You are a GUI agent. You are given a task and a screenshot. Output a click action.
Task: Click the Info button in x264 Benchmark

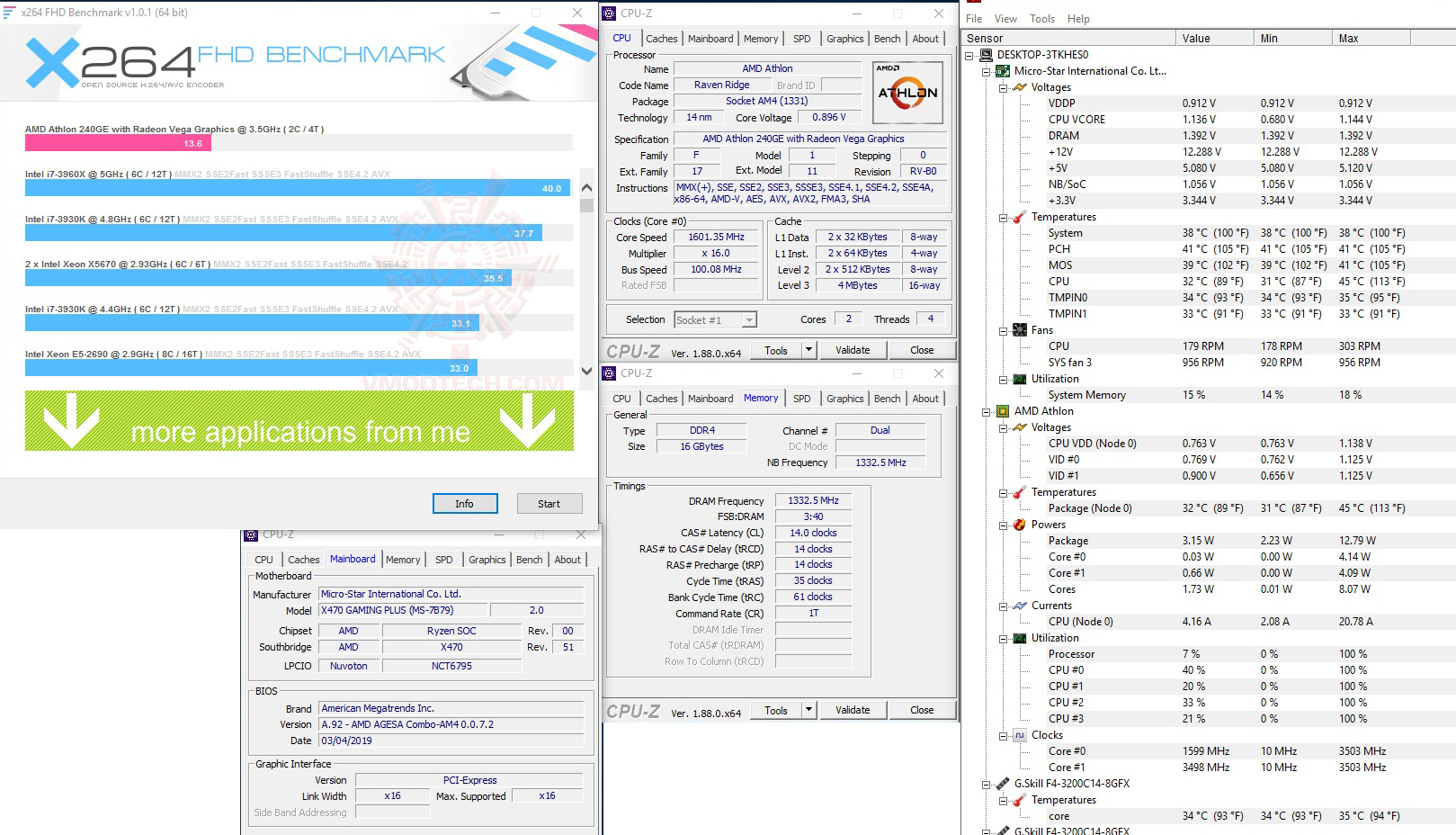click(464, 504)
